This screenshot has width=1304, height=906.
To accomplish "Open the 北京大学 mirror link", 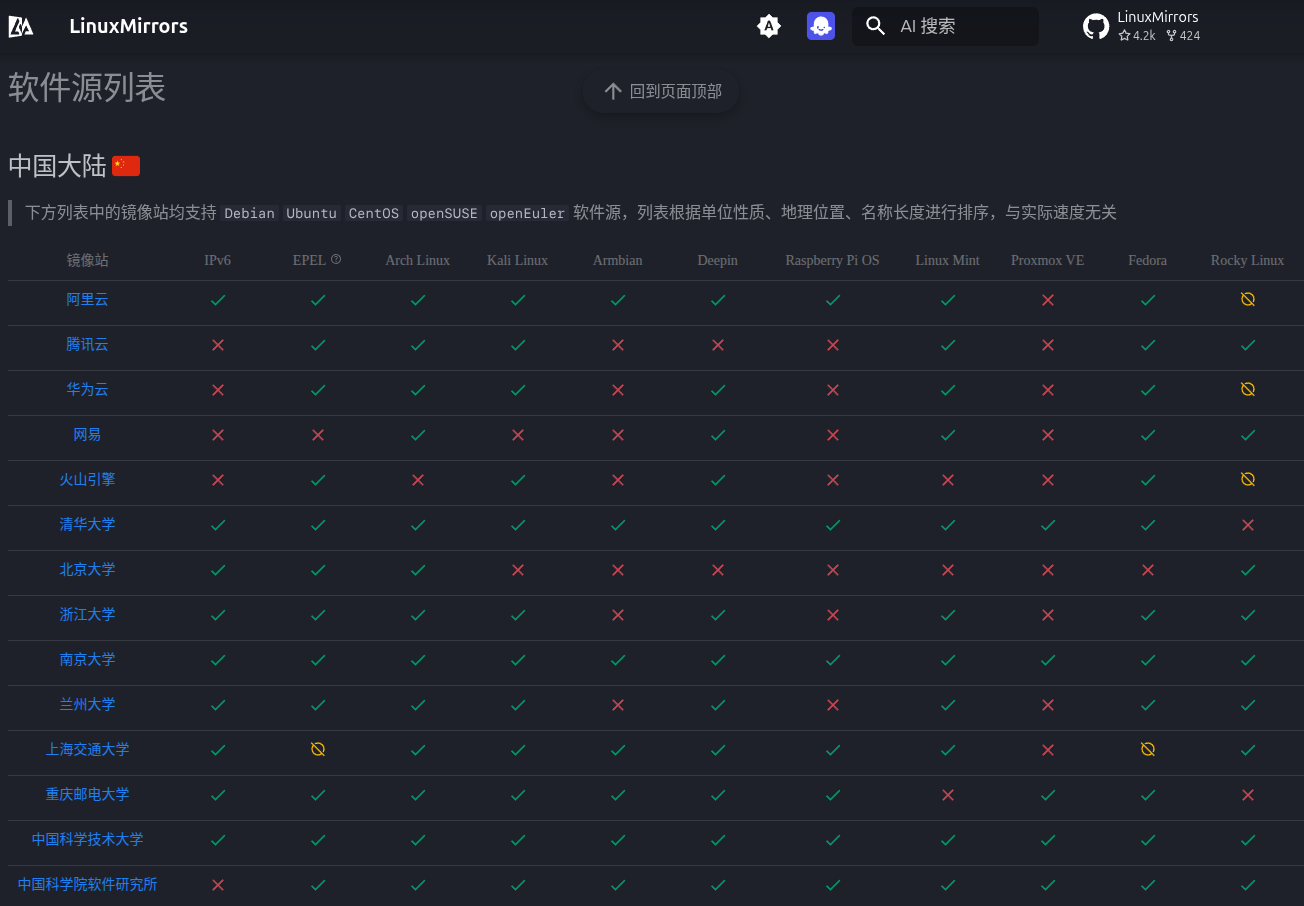I will coord(88,569).
